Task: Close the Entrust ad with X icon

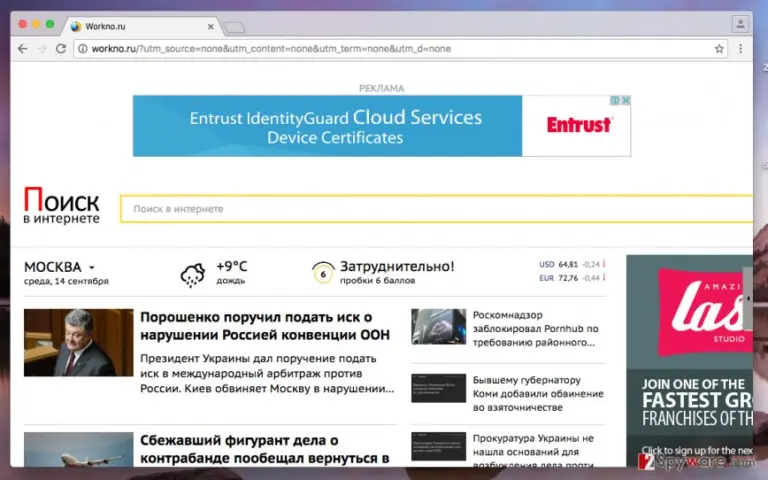Action: (625, 100)
